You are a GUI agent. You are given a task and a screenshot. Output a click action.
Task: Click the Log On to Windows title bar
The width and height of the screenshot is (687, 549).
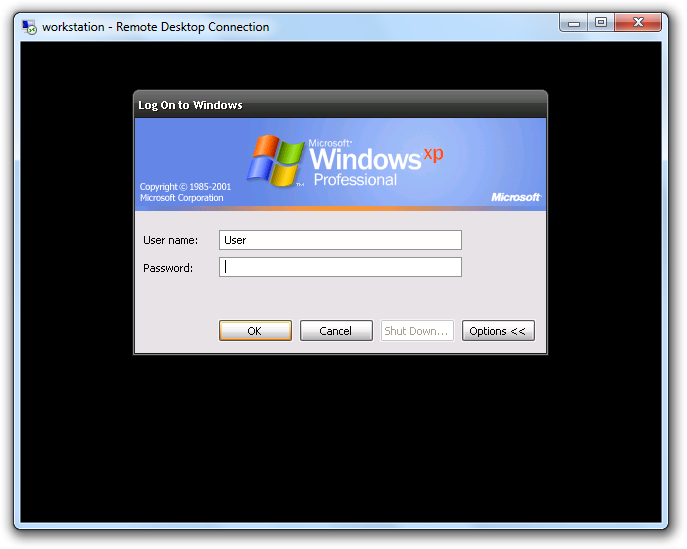point(340,105)
